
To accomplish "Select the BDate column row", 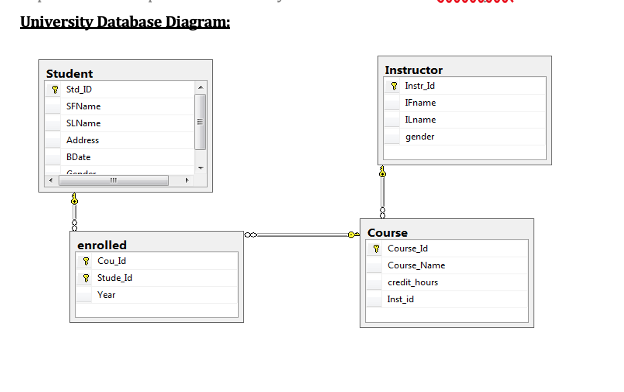I will (x=120, y=157).
